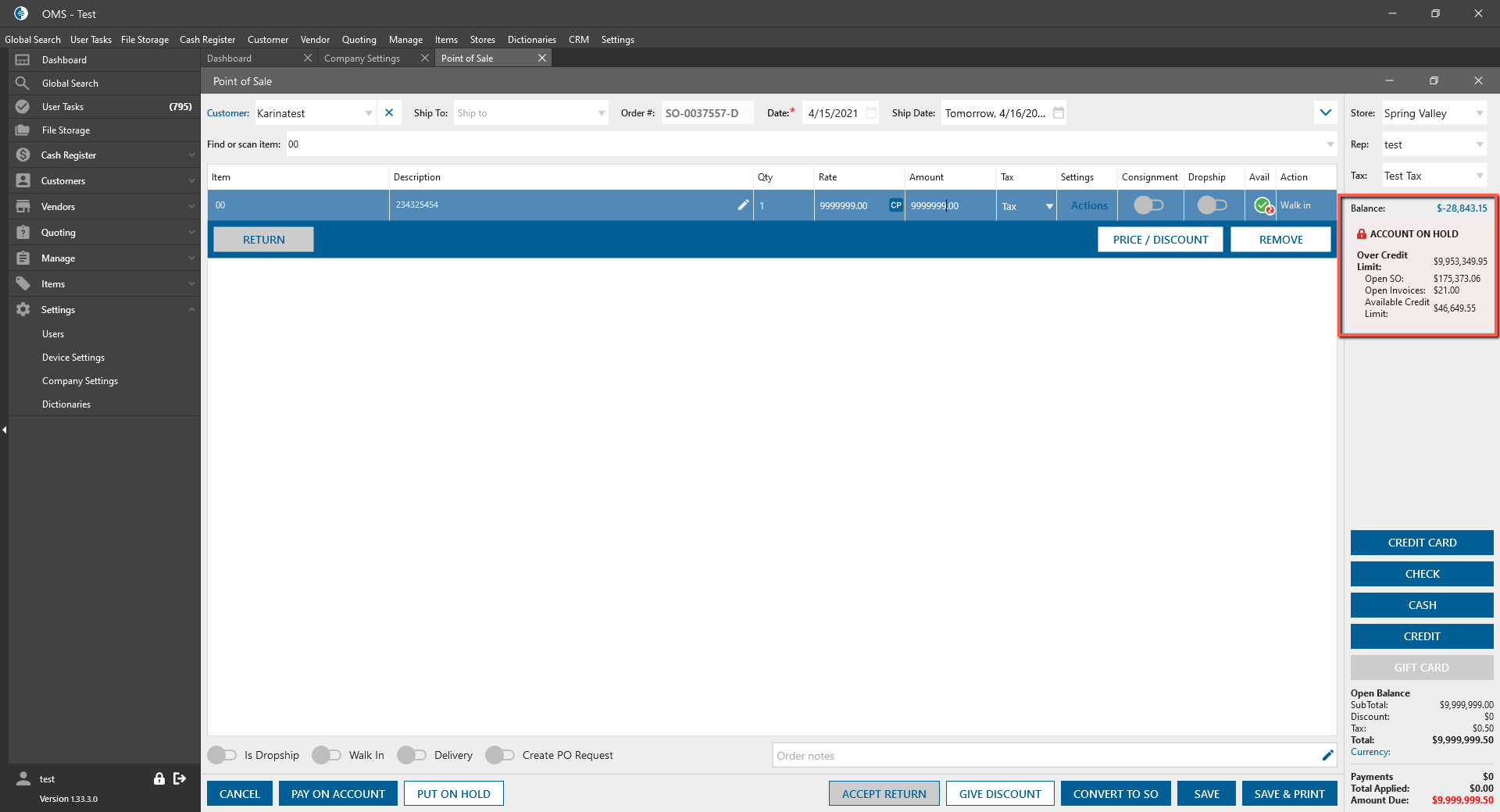
Task: Click the PUT ON HOLD button
Action: (454, 793)
